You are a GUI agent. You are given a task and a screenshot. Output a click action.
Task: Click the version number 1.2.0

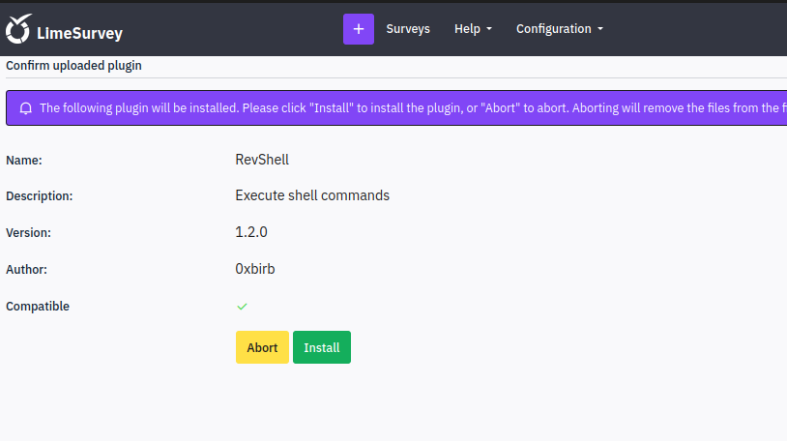[x=251, y=232]
